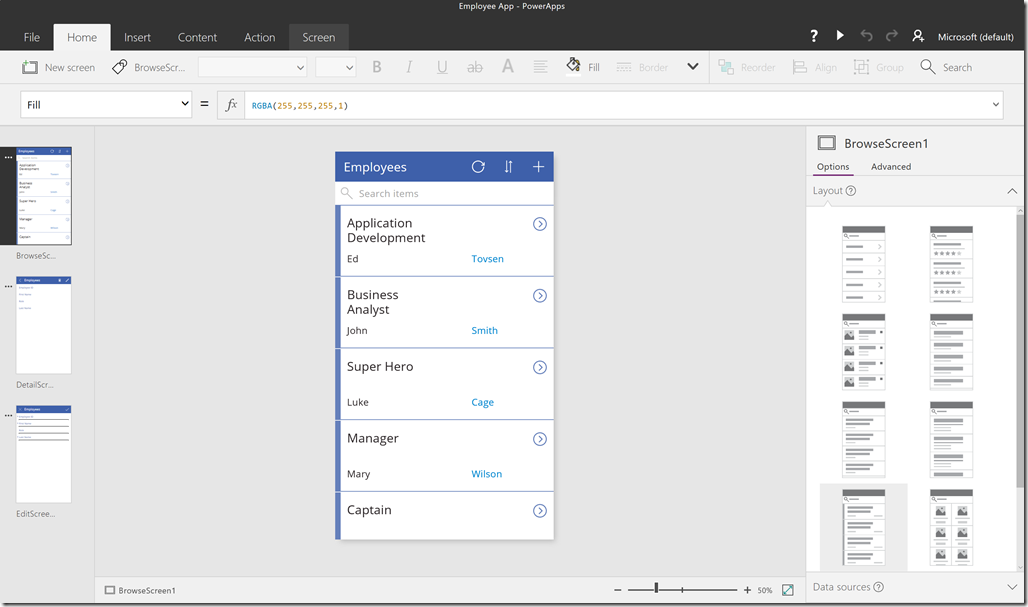Screen dimensions: 1028x607
Task: Switch to Advanced tab in right pane
Action: 891,166
